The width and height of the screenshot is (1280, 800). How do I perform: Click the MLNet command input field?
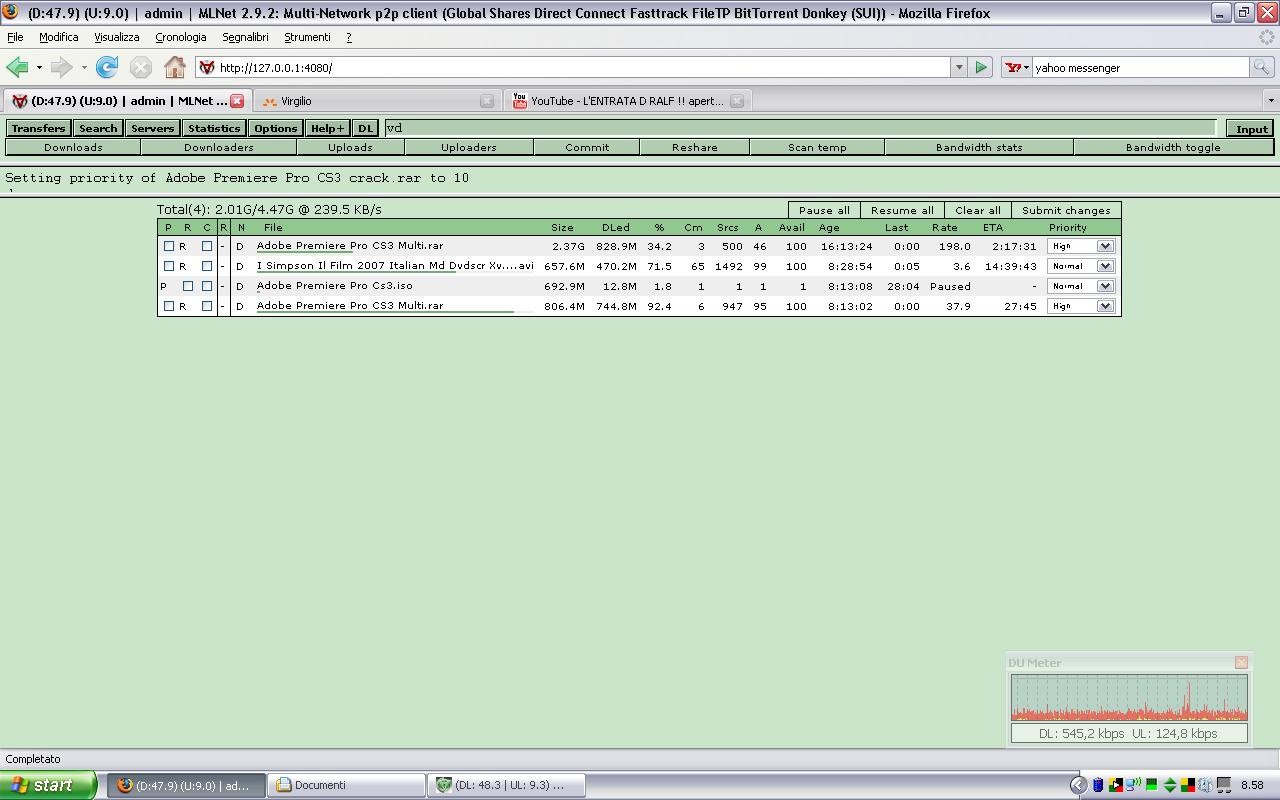tap(800, 128)
